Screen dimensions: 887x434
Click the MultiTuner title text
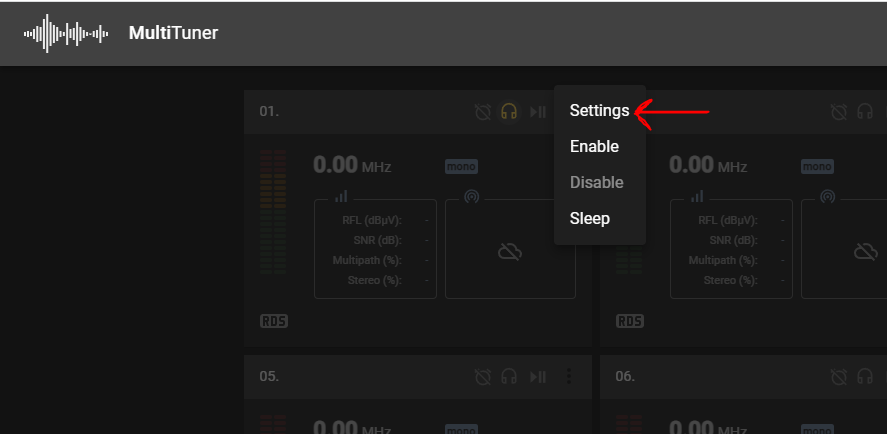(x=173, y=33)
